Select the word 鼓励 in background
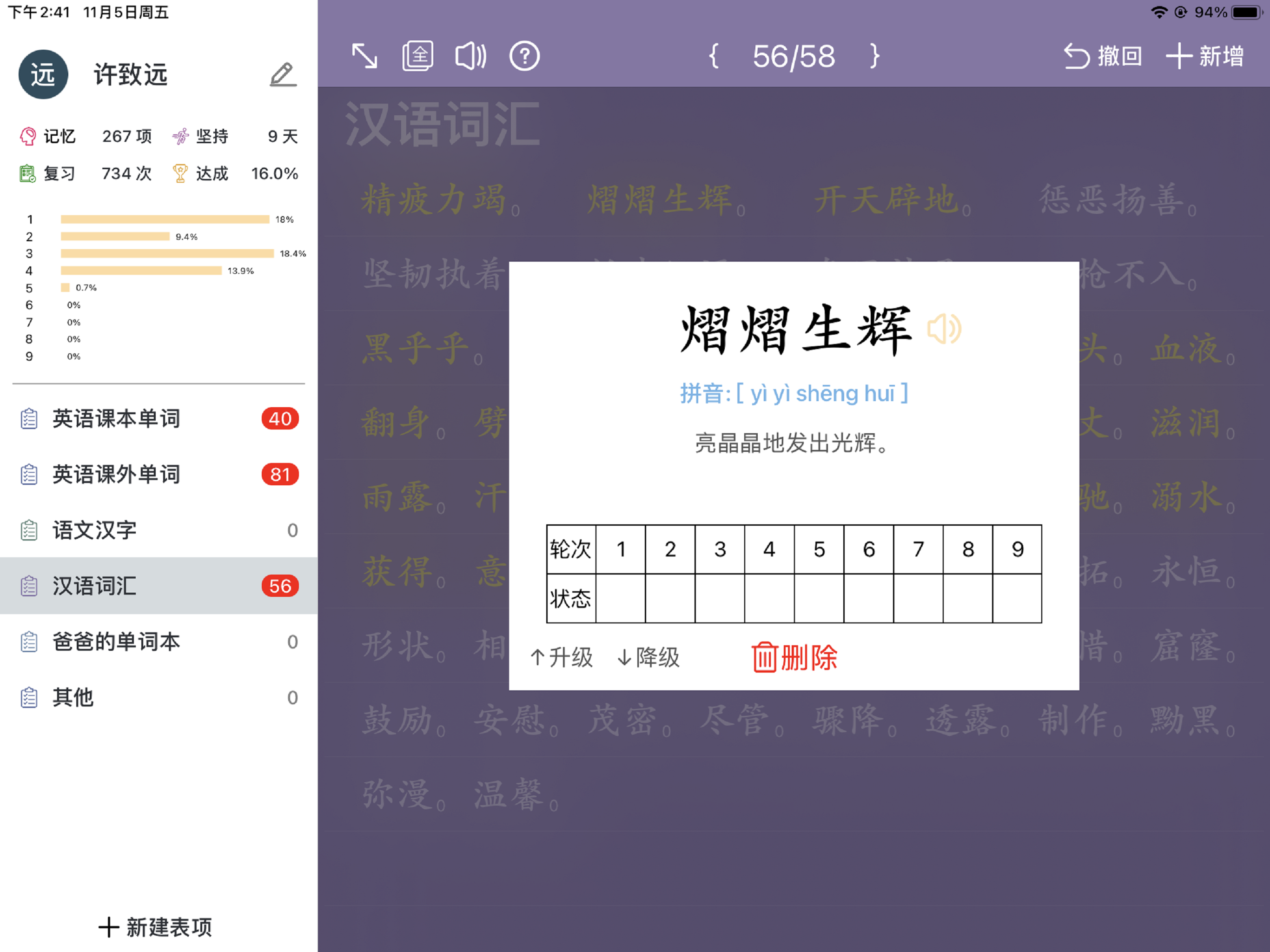 (x=397, y=720)
